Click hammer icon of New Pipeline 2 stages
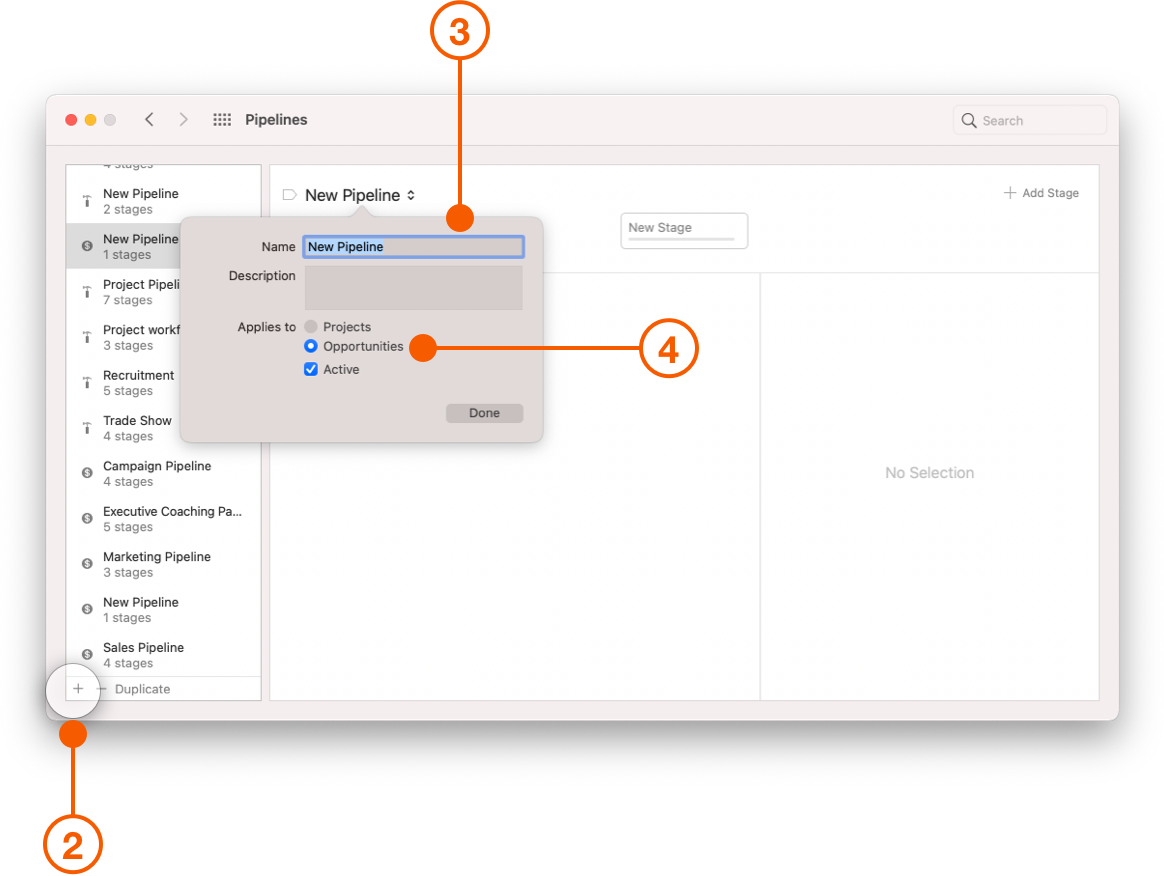The height and width of the screenshot is (876, 1164). pos(87,201)
